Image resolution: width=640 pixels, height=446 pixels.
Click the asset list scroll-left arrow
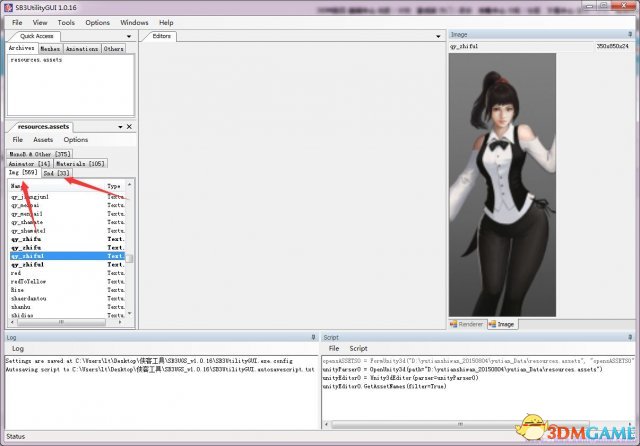click(13, 322)
